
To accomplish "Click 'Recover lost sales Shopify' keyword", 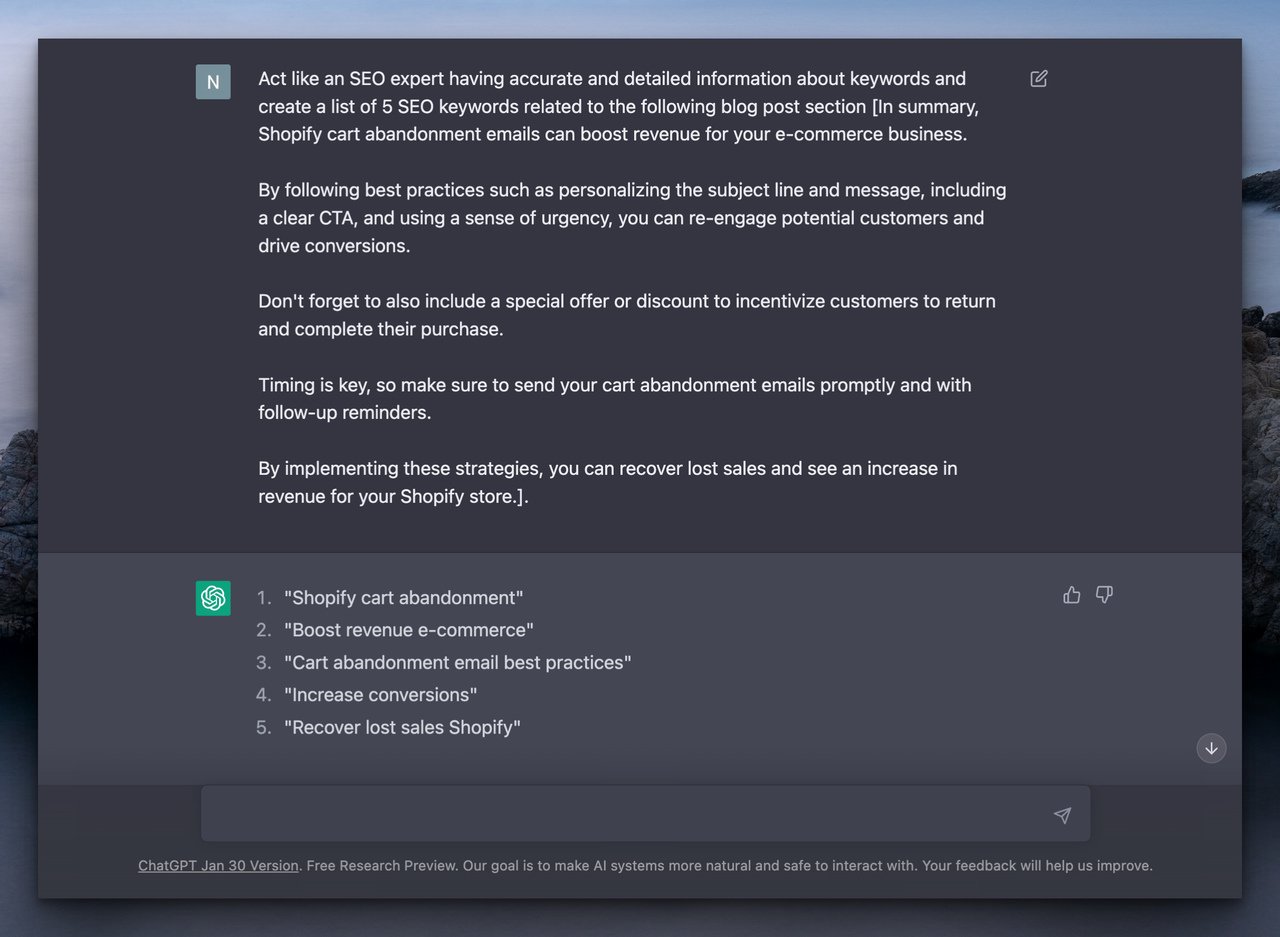I will (x=403, y=727).
